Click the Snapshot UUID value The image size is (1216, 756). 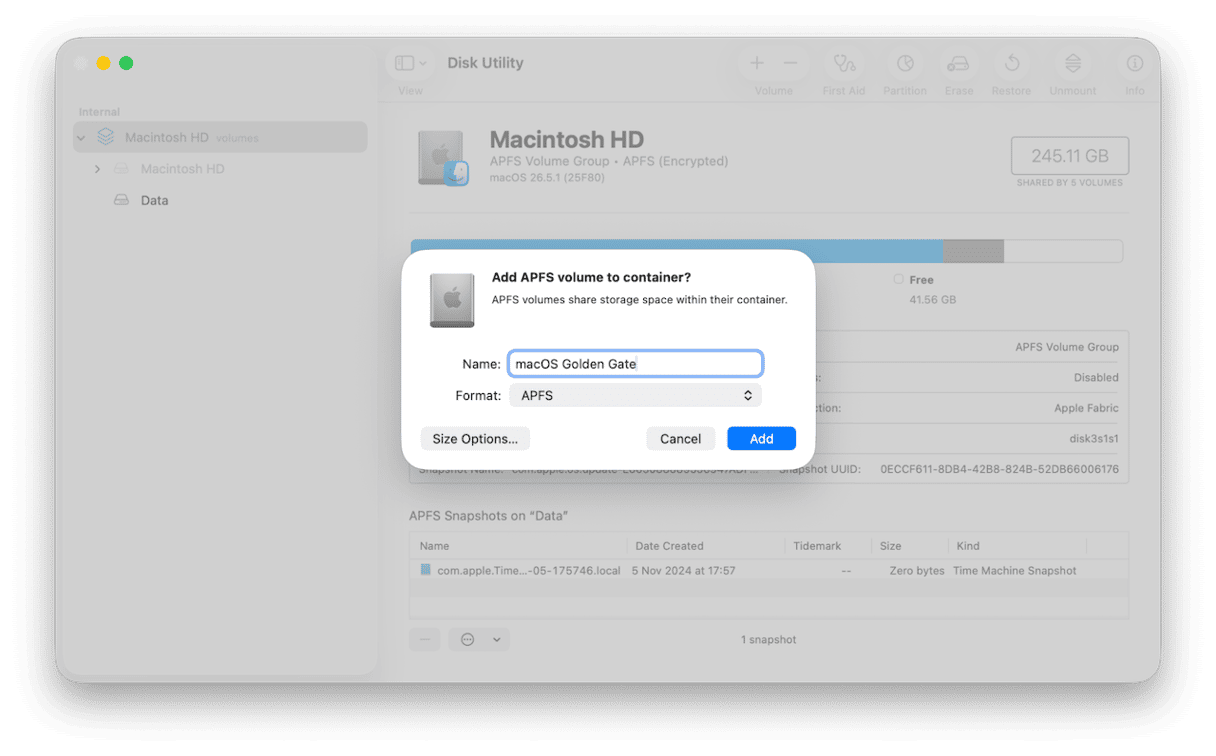point(999,469)
